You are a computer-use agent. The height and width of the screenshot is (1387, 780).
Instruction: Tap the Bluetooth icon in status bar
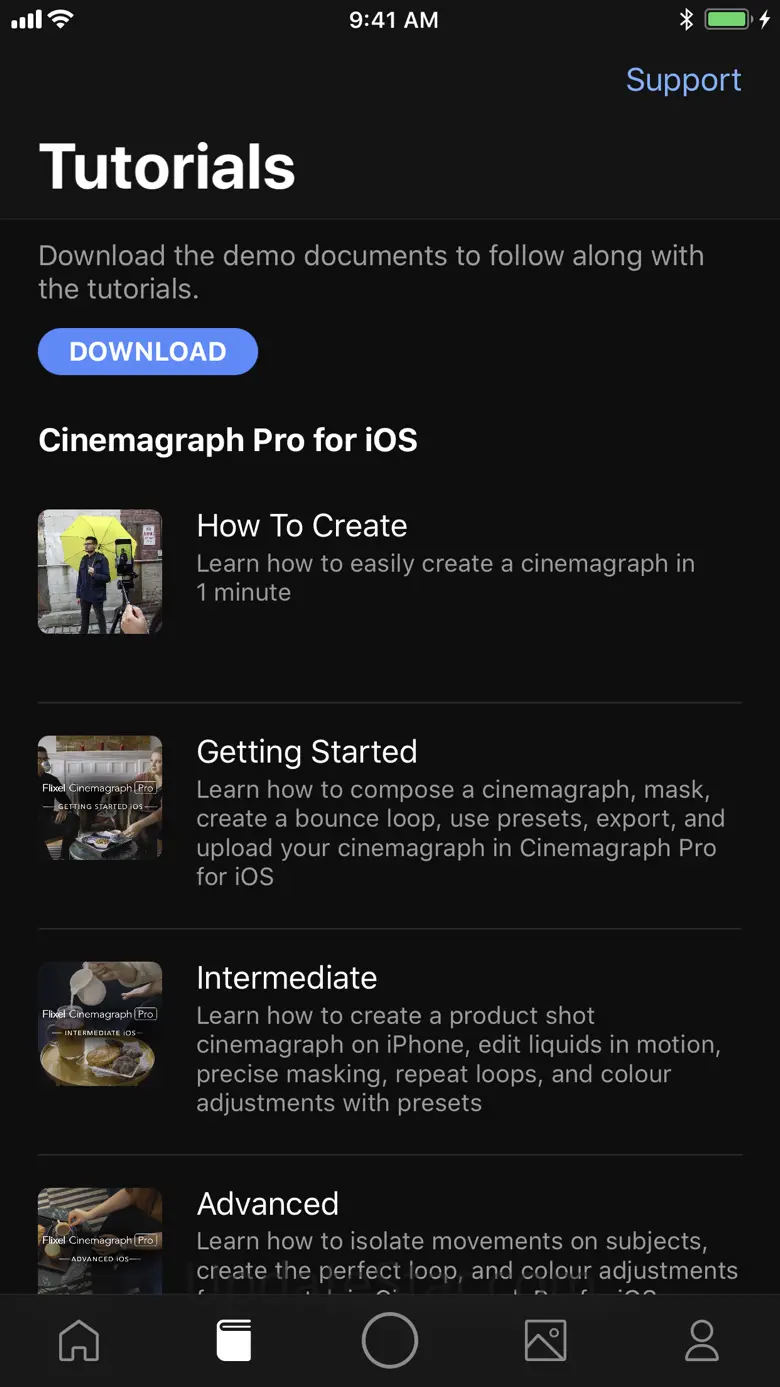click(x=686, y=20)
